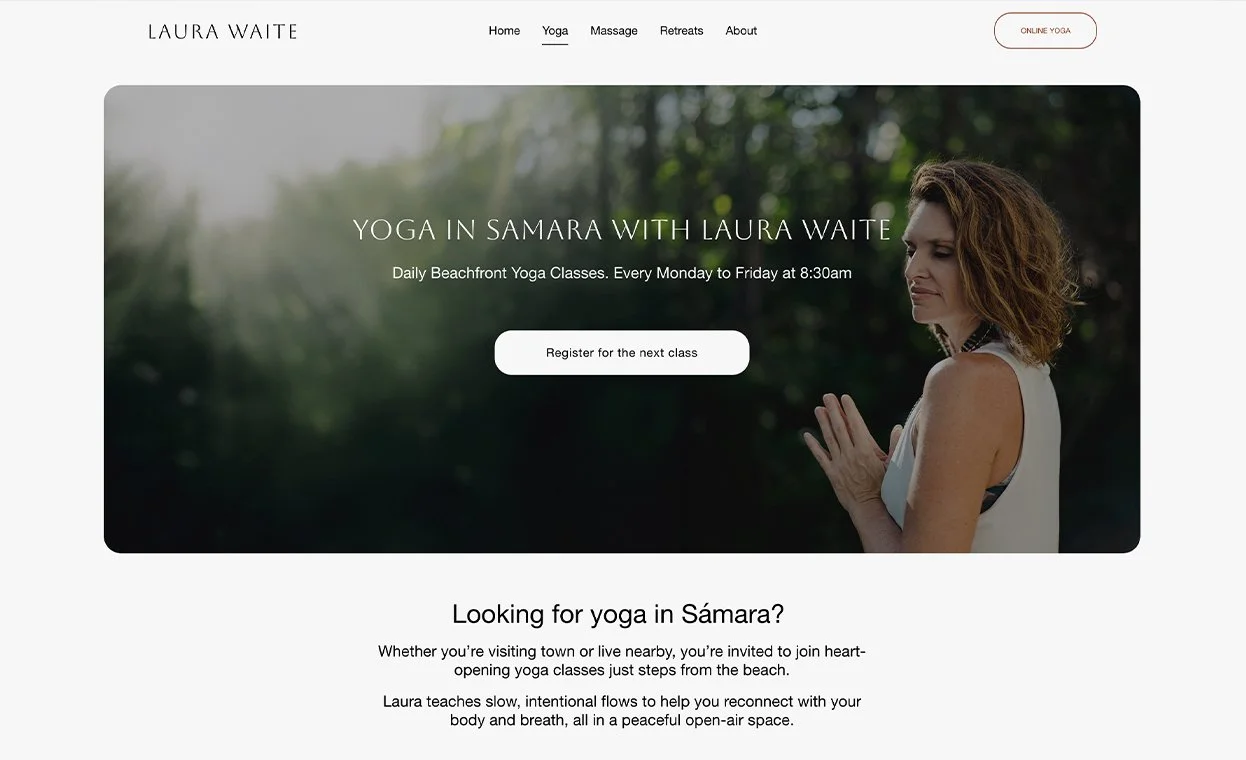The width and height of the screenshot is (1246, 760).
Task: Click the sunlit misty corner of hero image
Action: [x=200, y=150]
